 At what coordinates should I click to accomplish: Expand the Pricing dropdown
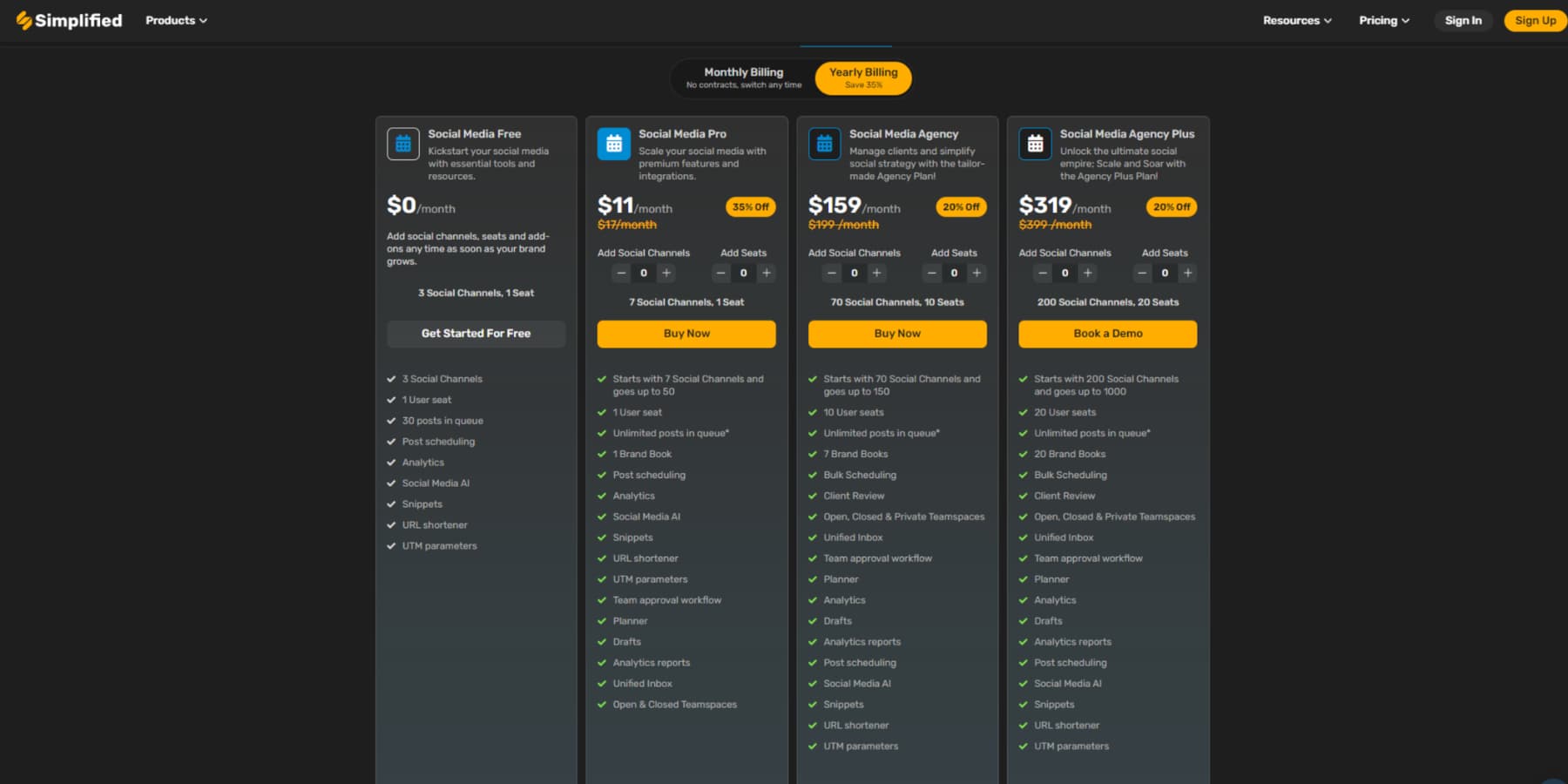click(x=1383, y=20)
